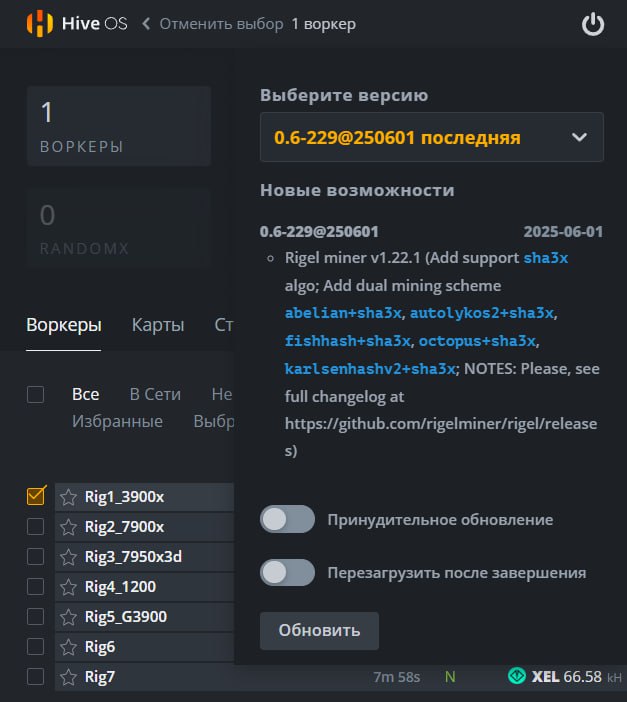Star the Rig3_7950x3d worker
627x702 pixels.
(x=68, y=557)
